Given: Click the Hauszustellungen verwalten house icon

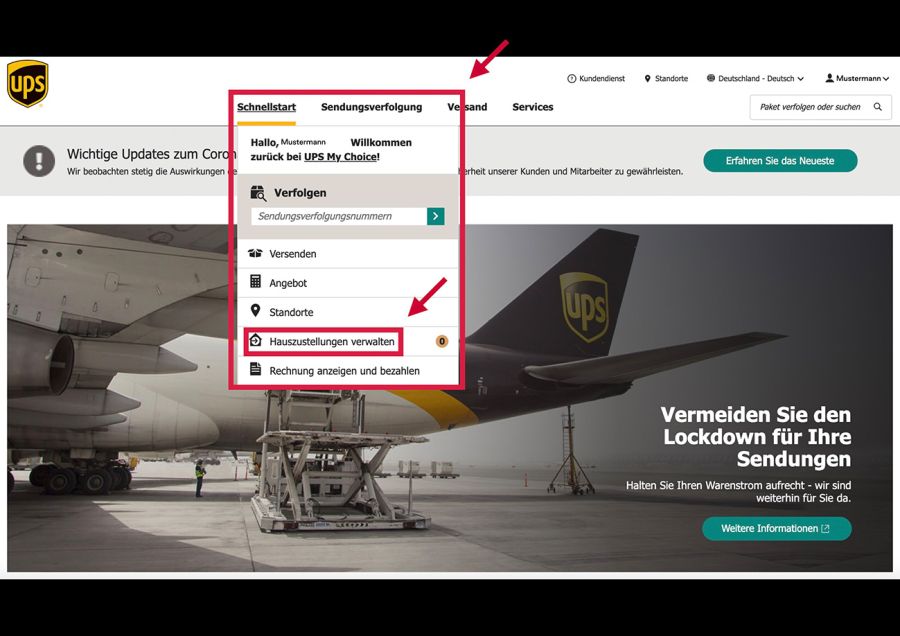Looking at the screenshot, I should pos(255,340).
